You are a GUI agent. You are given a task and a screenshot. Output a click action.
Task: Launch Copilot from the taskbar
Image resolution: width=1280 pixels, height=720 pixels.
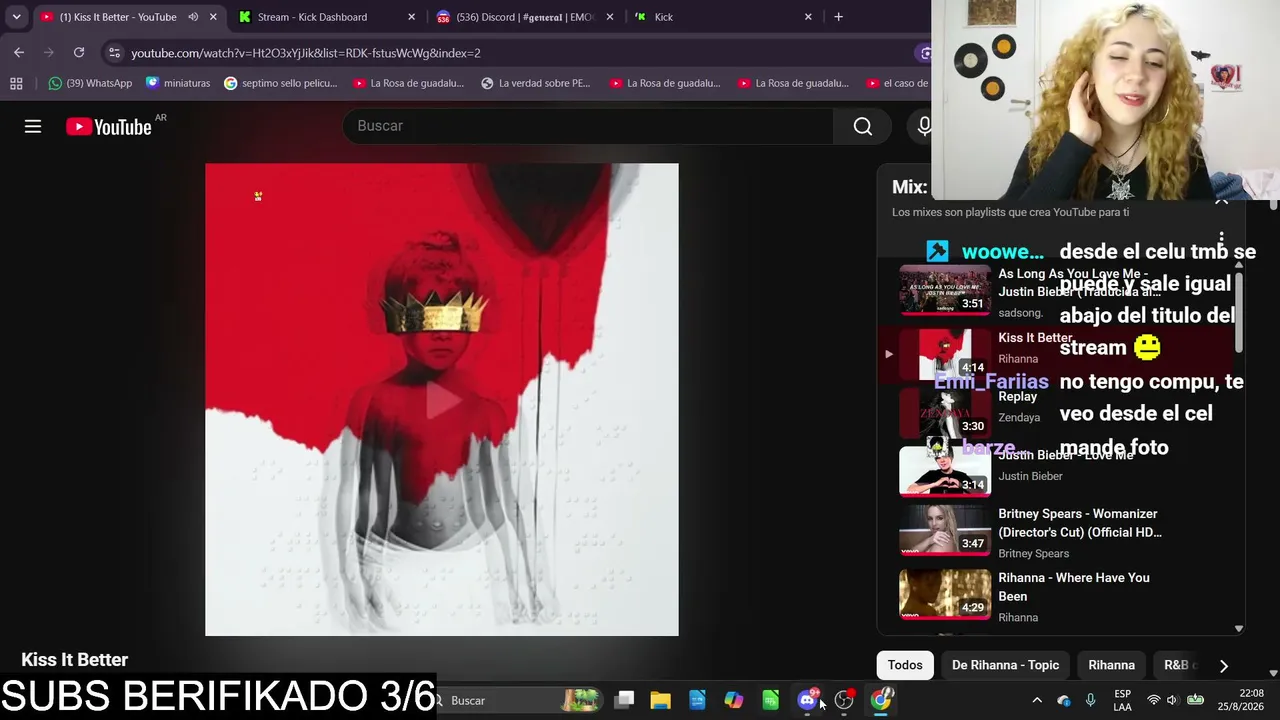coord(734,700)
